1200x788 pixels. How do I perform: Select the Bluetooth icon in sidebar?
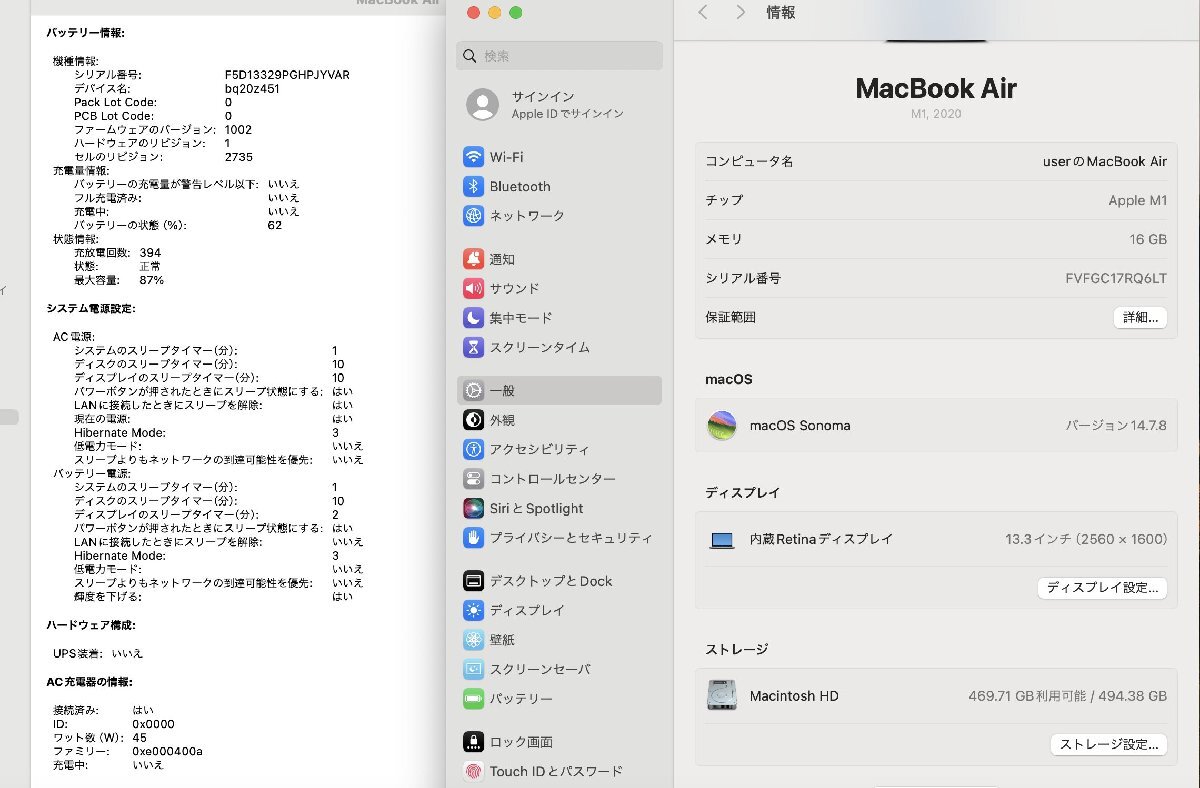coord(473,187)
